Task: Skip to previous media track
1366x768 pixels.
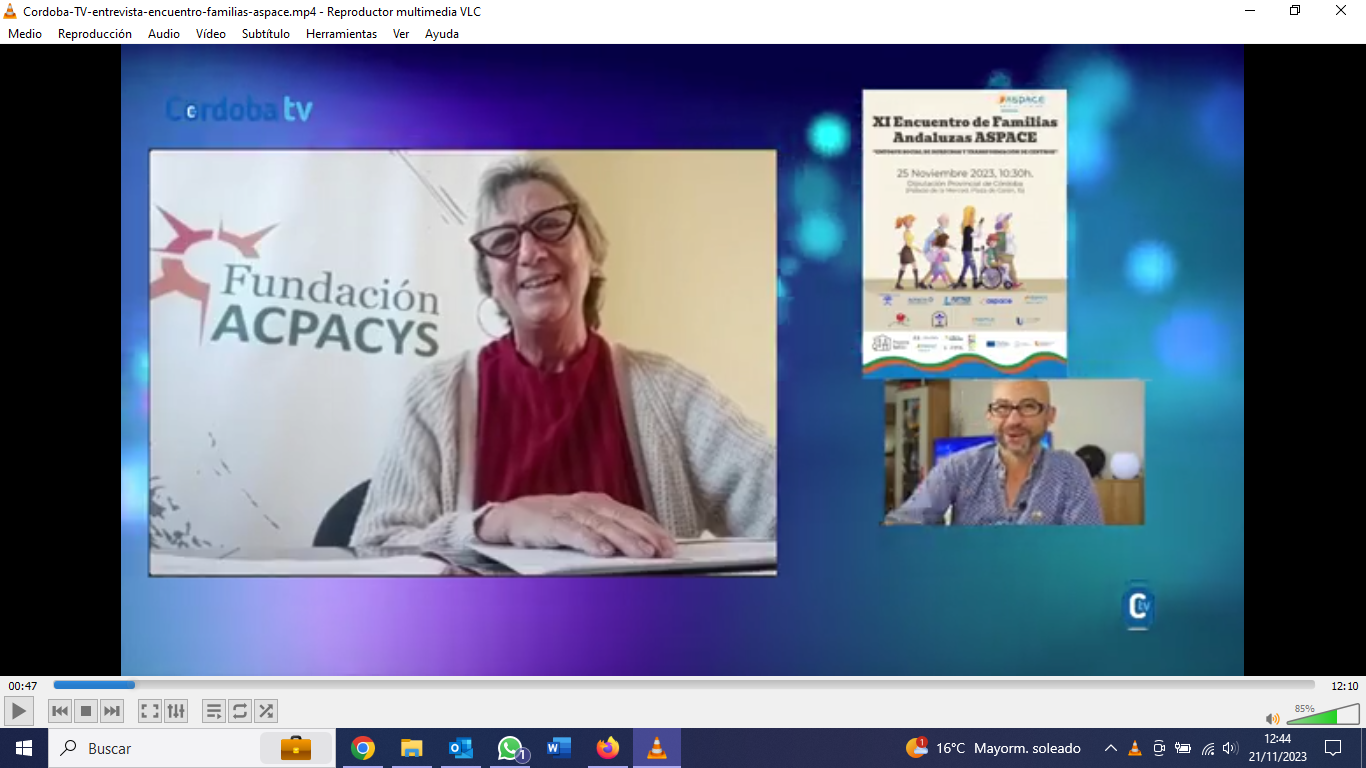Action: (60, 711)
